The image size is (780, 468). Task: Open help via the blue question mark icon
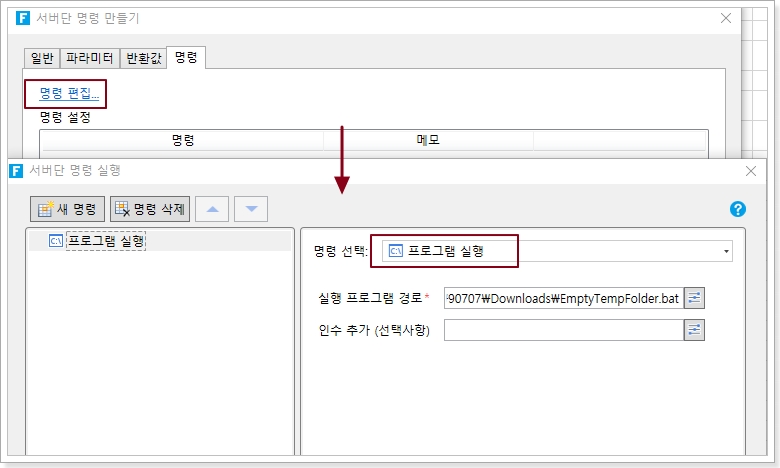point(739,208)
